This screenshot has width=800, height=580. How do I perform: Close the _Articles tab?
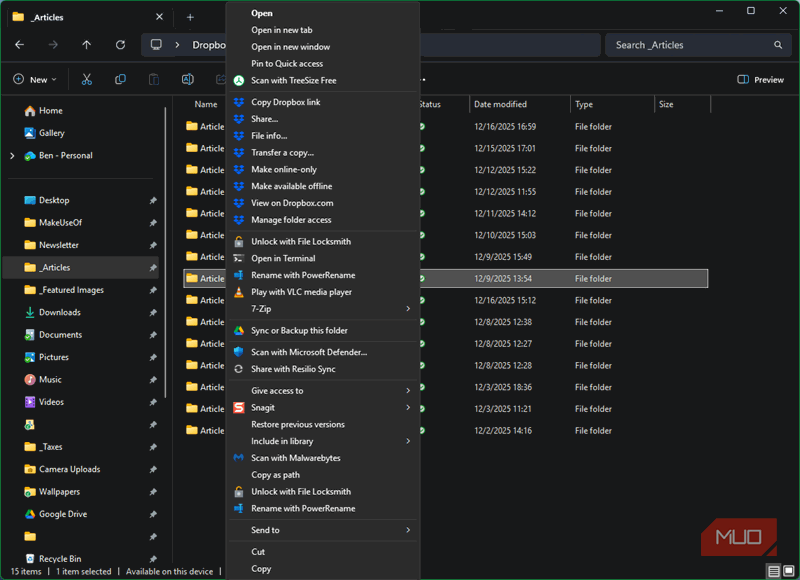159,17
